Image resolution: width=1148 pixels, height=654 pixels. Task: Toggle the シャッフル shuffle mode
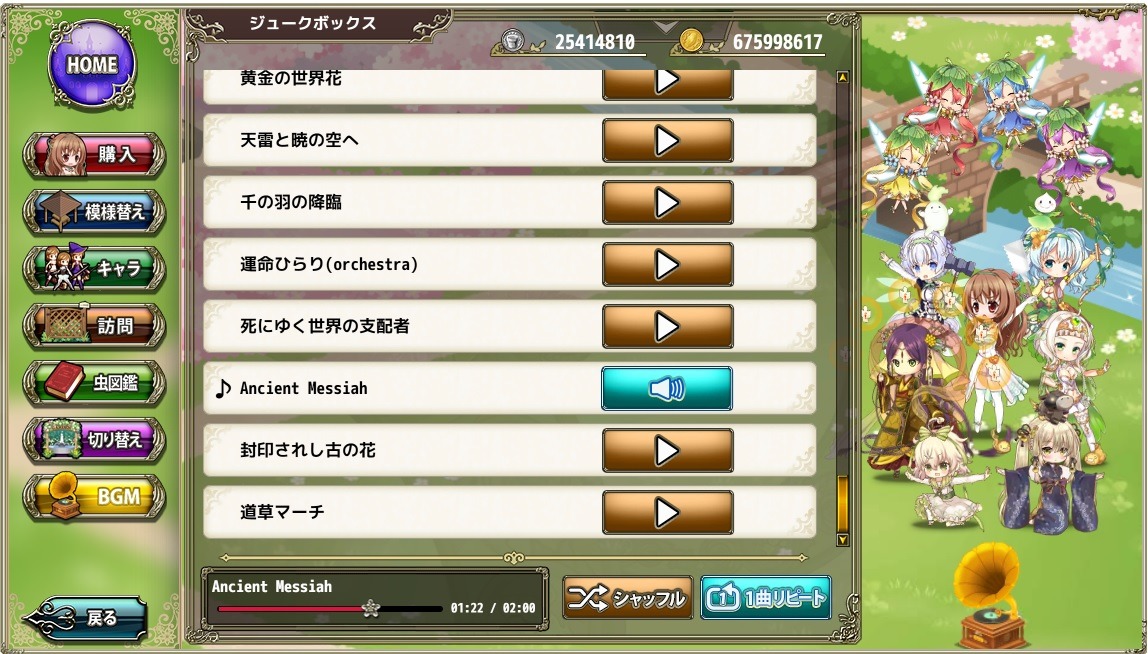point(627,598)
